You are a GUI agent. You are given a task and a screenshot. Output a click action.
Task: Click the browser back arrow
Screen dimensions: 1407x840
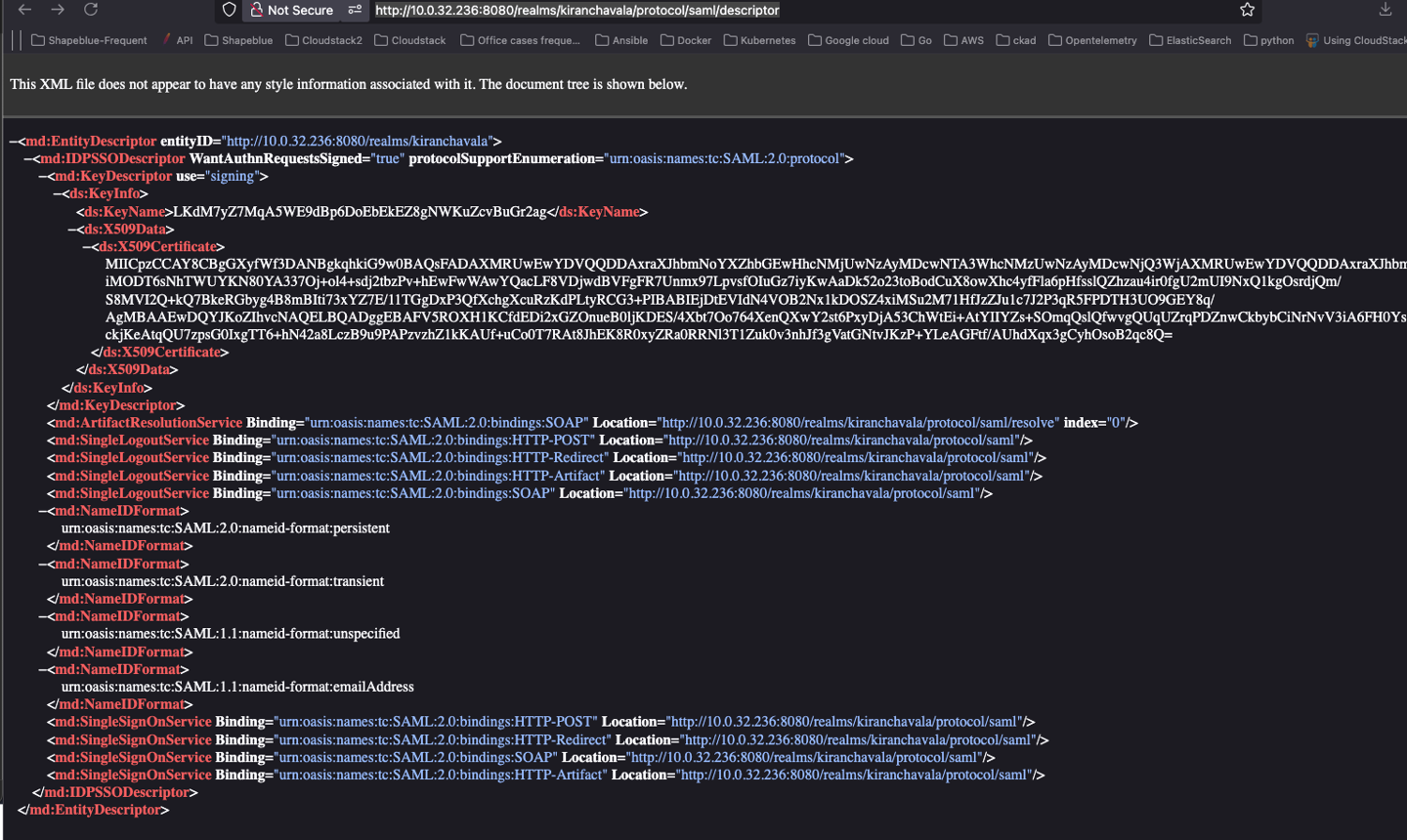point(24,10)
